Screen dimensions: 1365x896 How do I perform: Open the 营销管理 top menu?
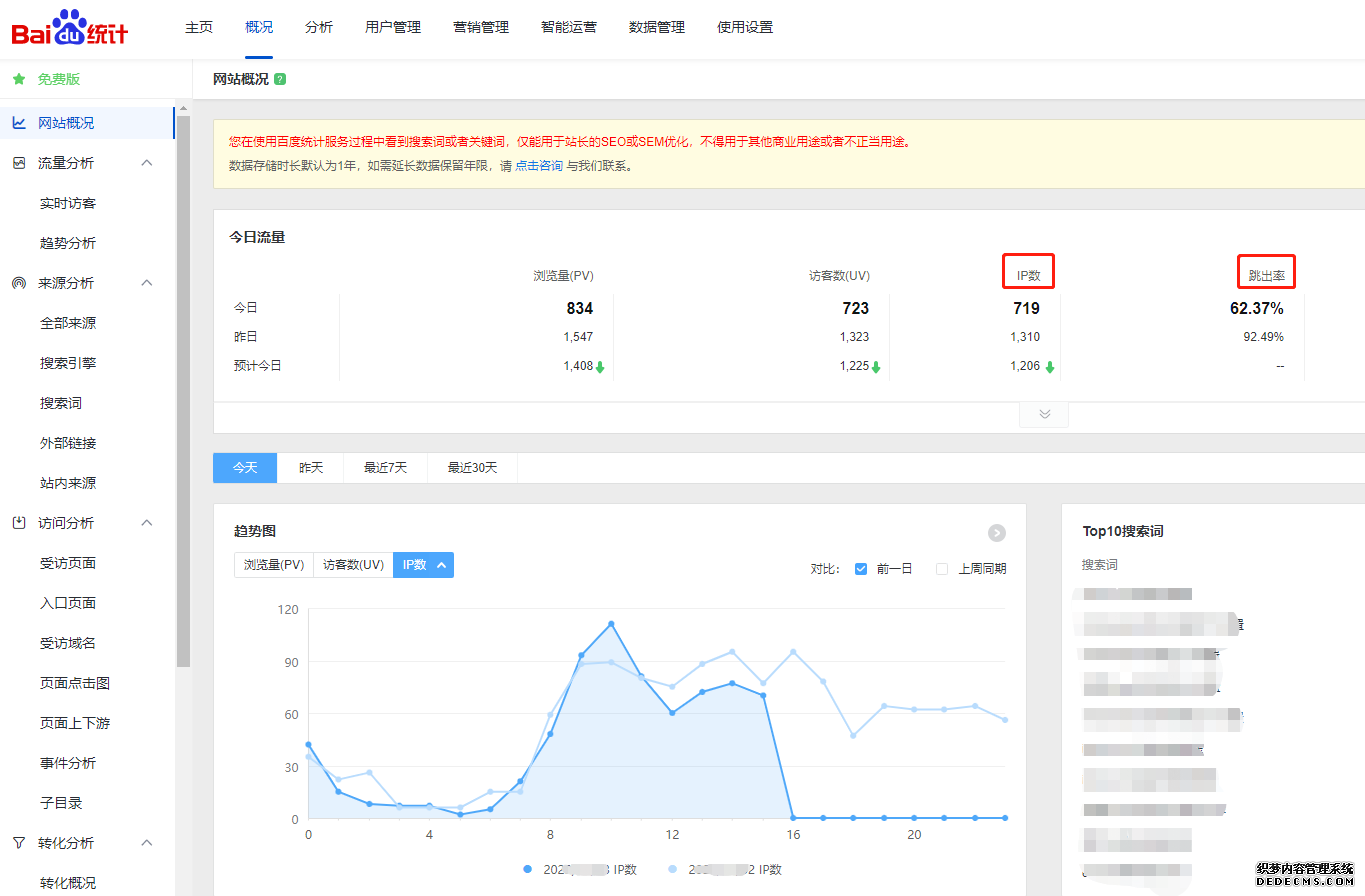pos(481,27)
